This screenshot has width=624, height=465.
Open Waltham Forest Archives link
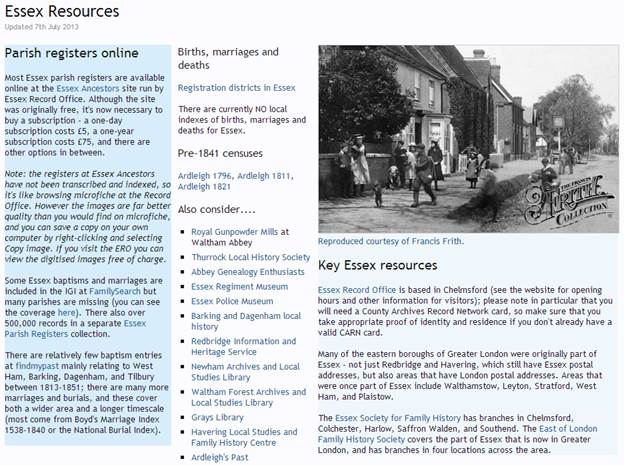(x=249, y=397)
